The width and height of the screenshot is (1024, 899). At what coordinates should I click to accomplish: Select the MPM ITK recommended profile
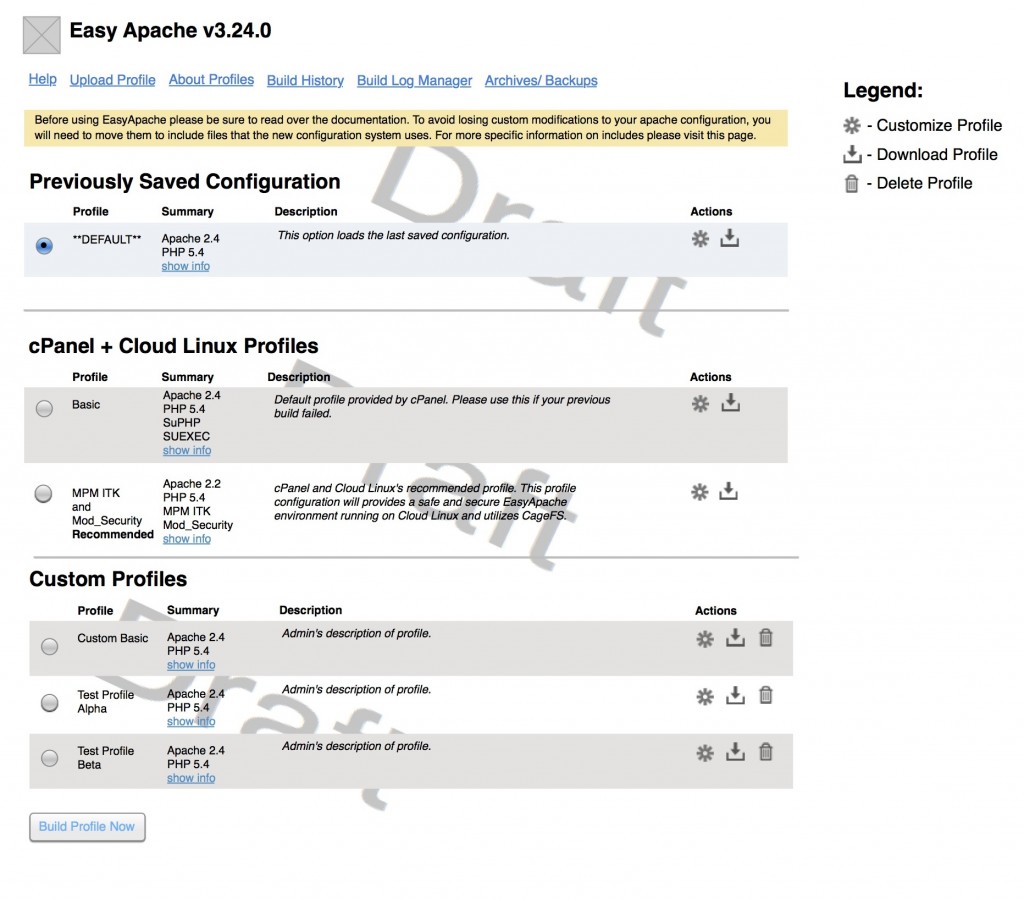click(x=43, y=493)
